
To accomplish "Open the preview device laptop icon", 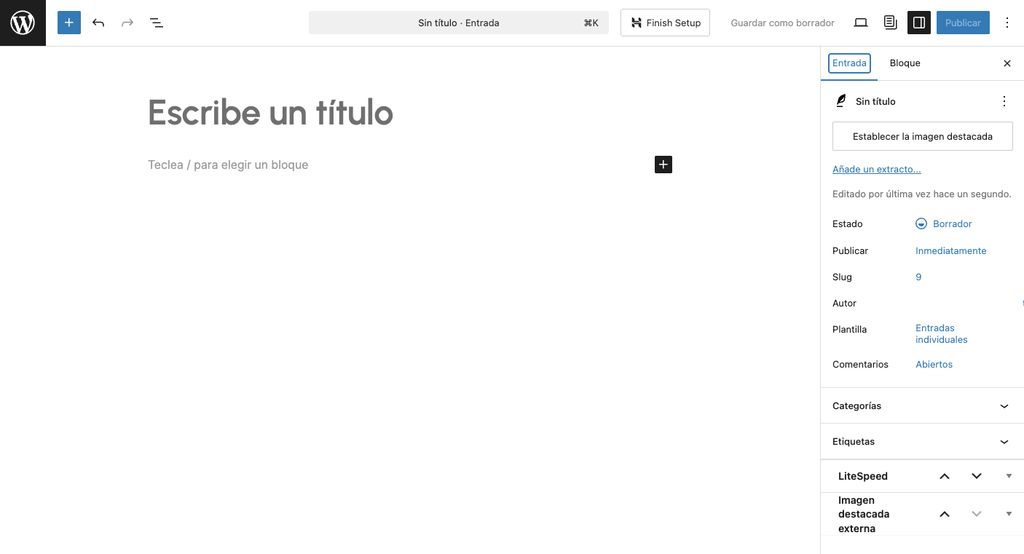I will tap(861, 23).
